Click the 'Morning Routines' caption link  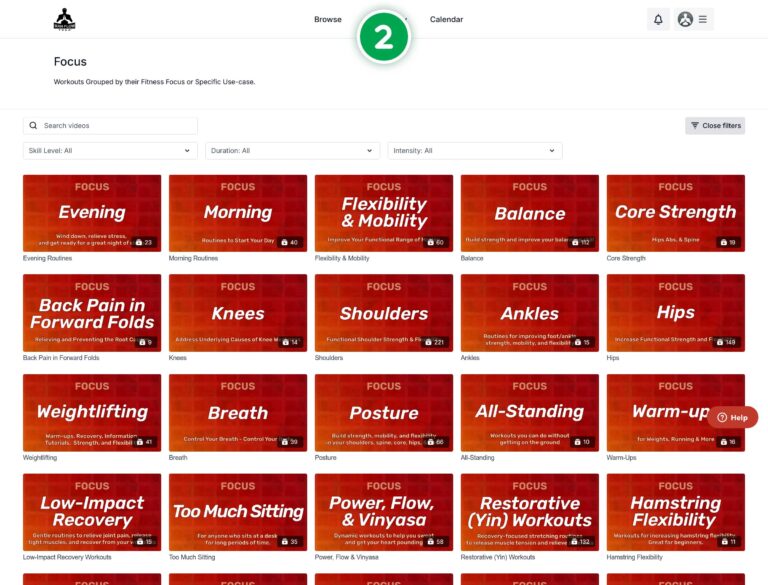(x=193, y=258)
